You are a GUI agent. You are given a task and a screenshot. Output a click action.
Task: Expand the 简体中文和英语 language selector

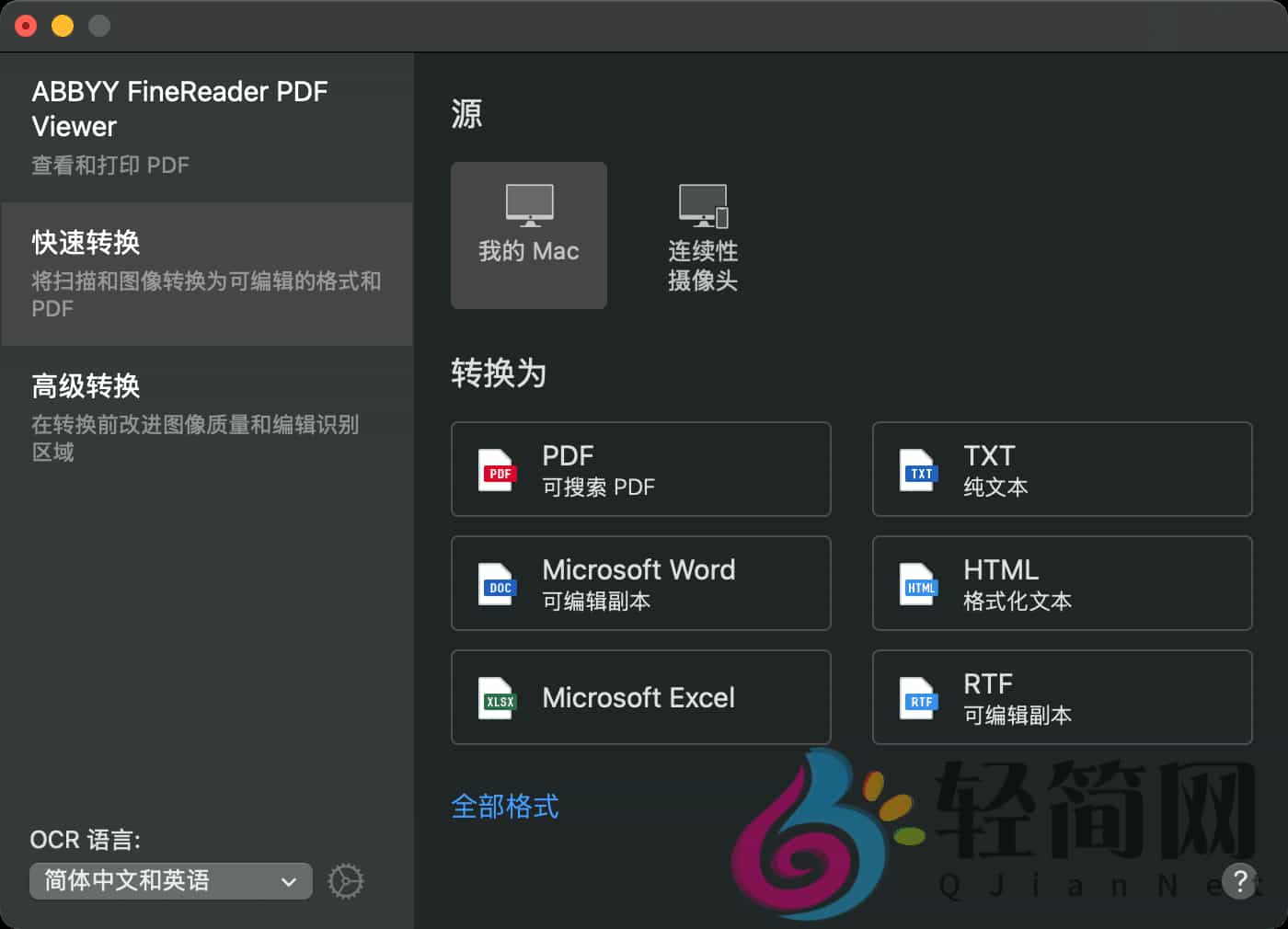(x=169, y=880)
